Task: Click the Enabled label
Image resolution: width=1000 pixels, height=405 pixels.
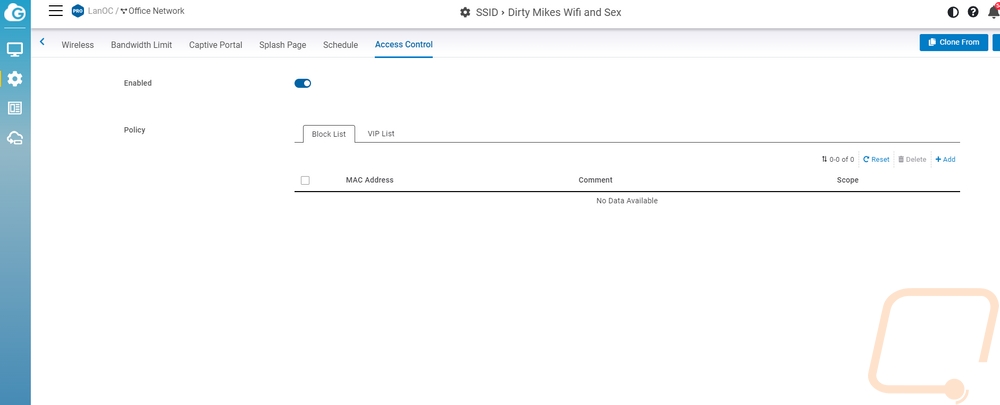Action: 138,83
